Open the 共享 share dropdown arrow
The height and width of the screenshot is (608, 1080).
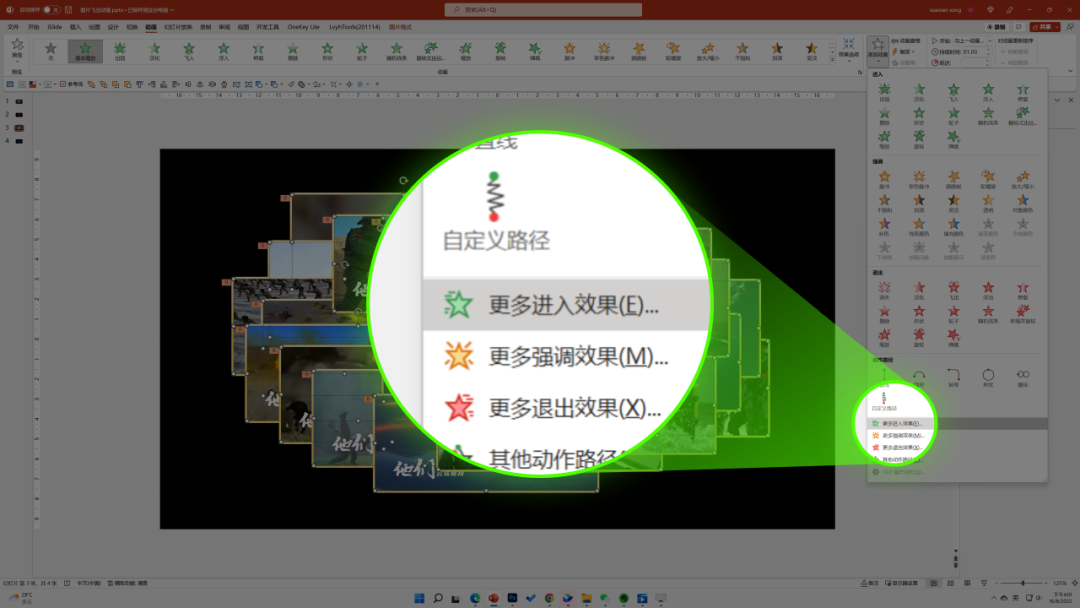(1057, 27)
